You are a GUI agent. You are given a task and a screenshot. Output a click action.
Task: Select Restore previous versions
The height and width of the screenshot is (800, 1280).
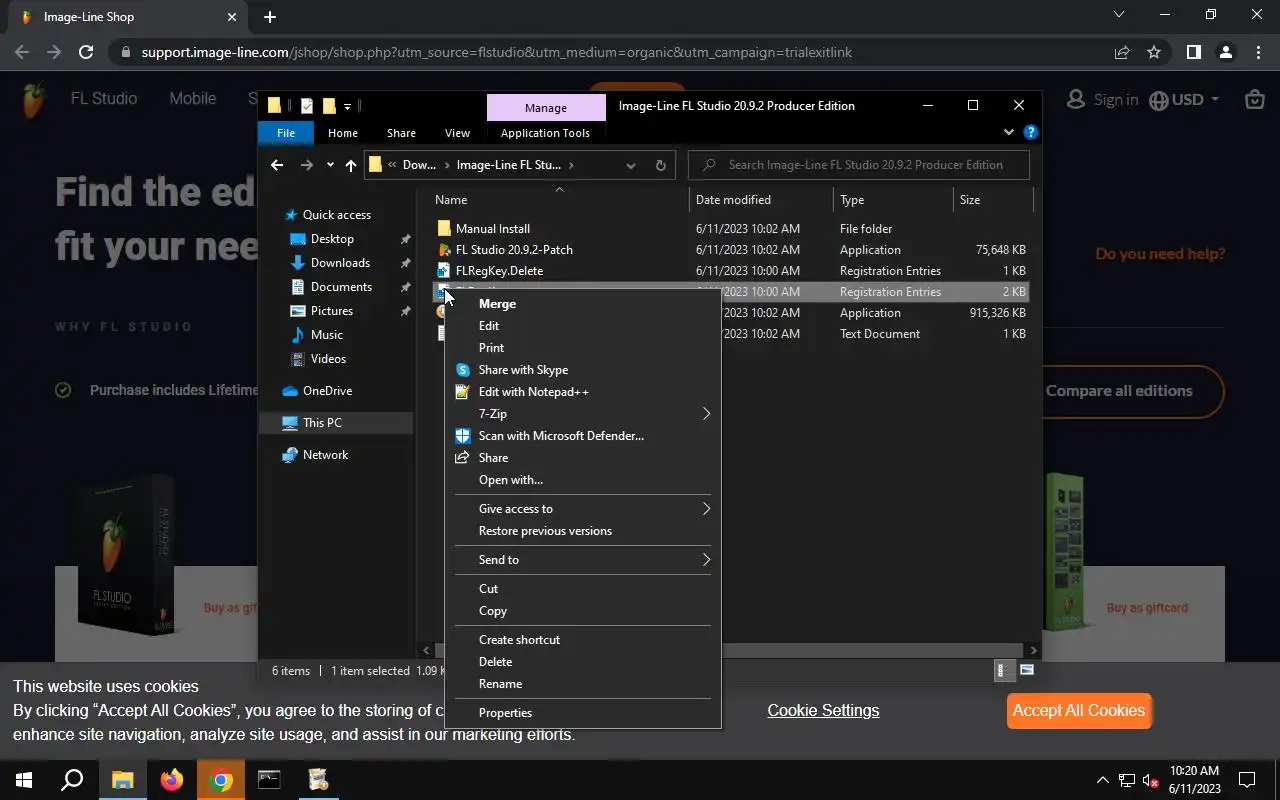(545, 531)
